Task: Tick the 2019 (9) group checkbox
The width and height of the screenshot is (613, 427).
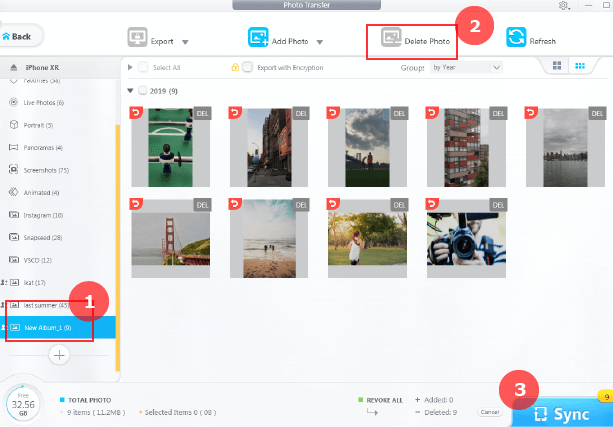Action: [x=143, y=91]
